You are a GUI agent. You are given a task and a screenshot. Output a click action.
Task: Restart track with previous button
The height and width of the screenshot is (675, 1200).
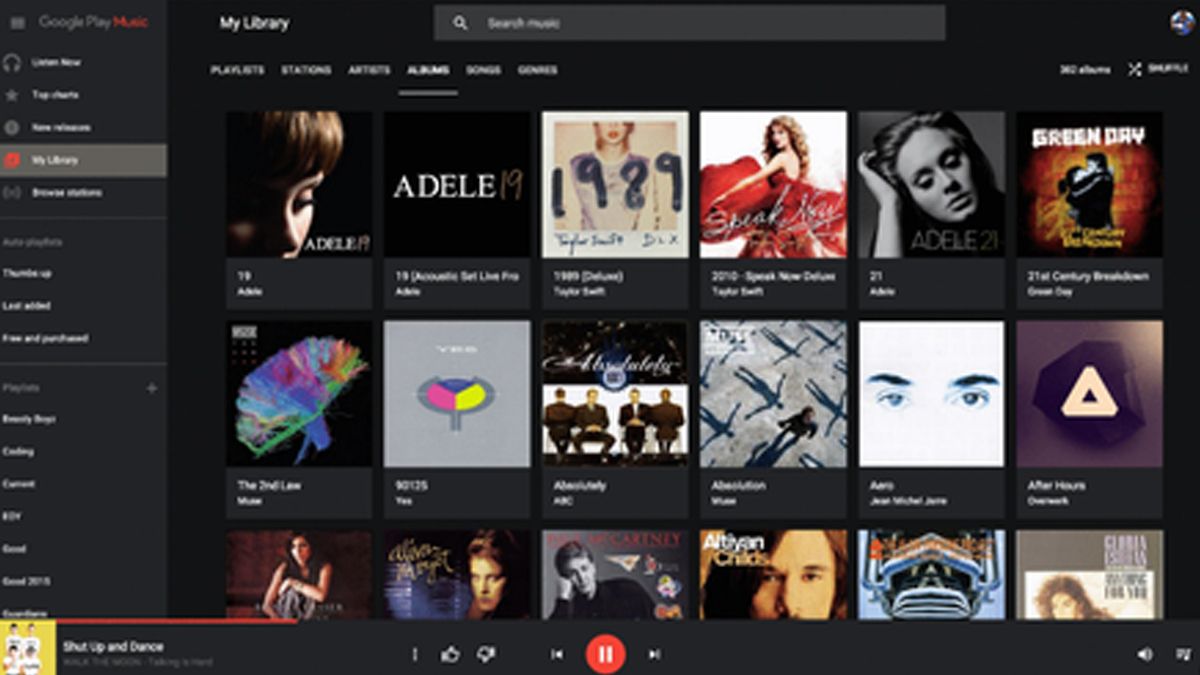tap(556, 651)
